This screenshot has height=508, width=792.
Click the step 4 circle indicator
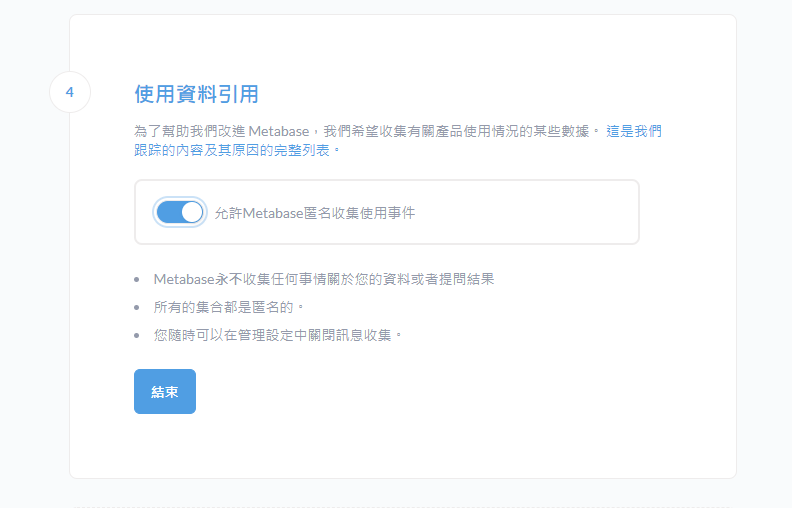(x=70, y=92)
